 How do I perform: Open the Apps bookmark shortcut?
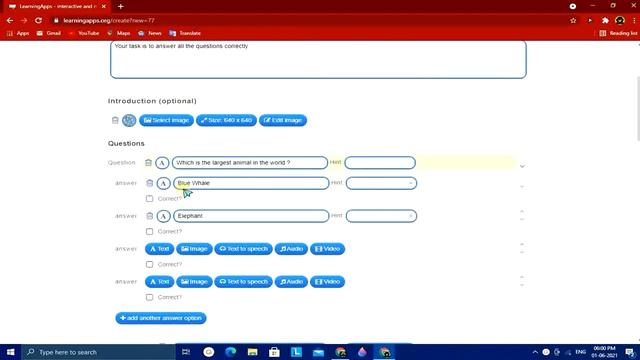(x=18, y=33)
